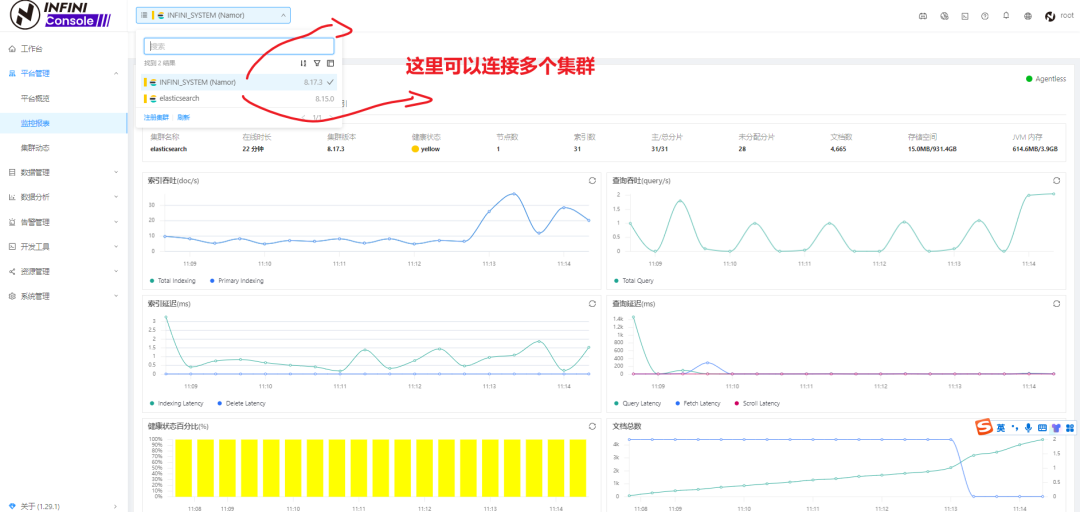Expand the 资源管理 sidebar menu
1080x512 pixels.
tap(115, 272)
